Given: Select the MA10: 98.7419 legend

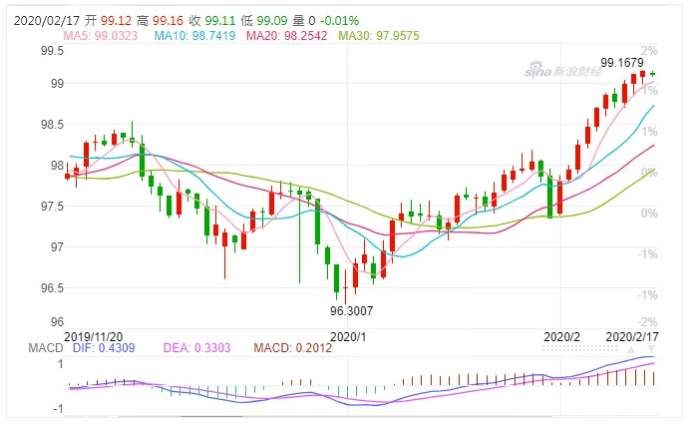Looking at the screenshot, I should coord(195,36).
